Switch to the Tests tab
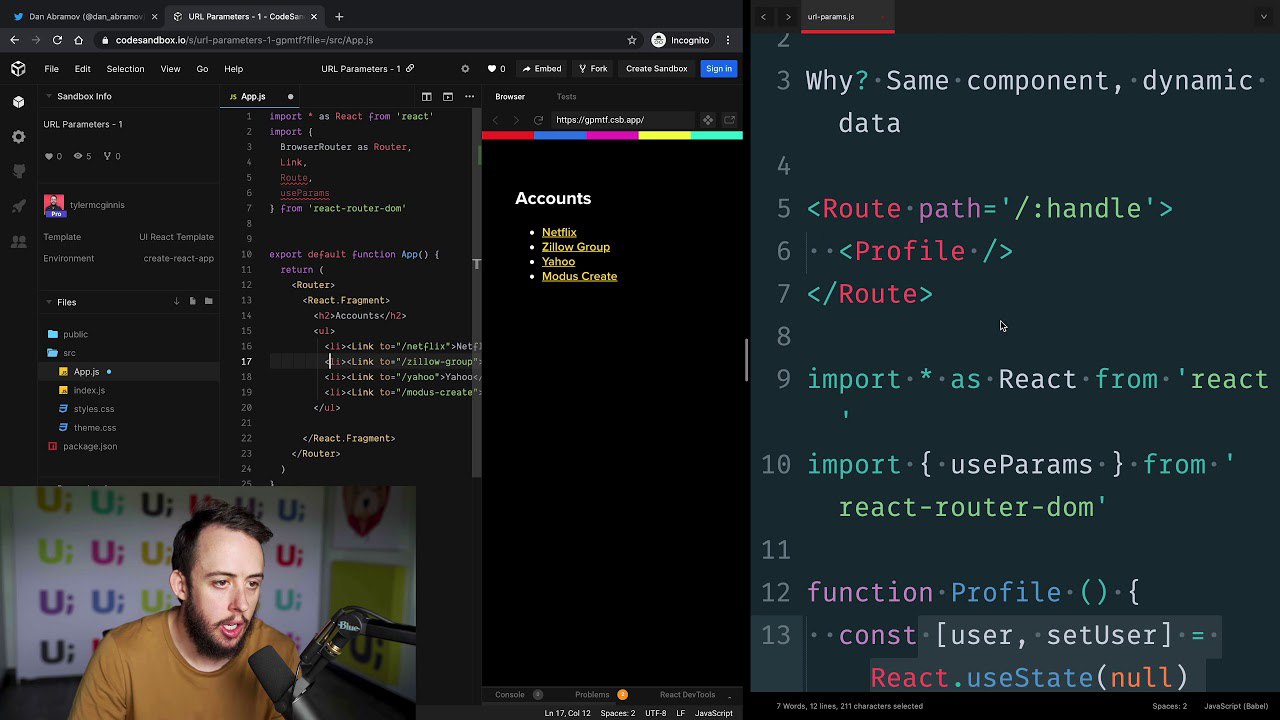This screenshot has height=720, width=1280. 566,97
